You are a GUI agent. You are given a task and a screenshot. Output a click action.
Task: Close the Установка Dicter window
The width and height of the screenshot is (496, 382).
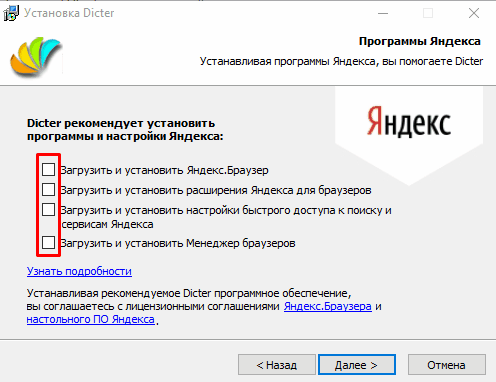(x=474, y=13)
